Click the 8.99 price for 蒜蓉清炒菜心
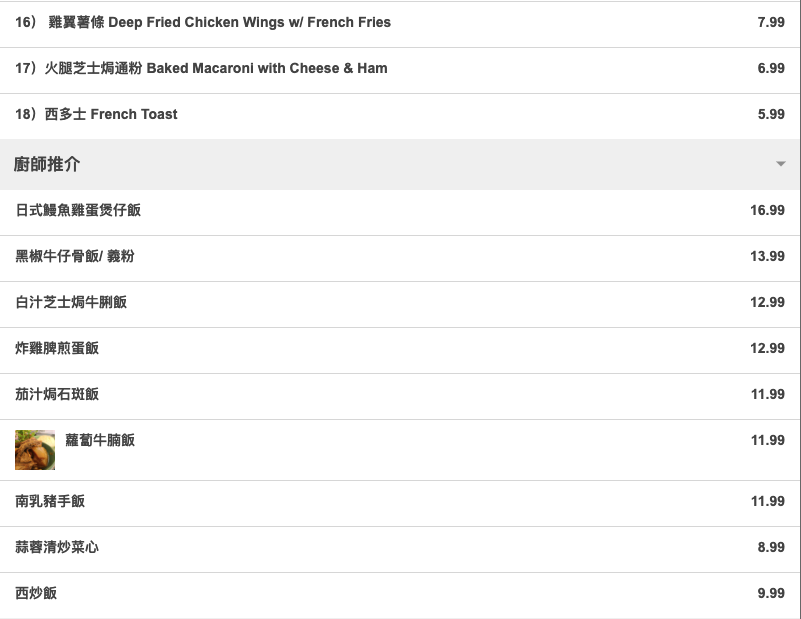801x619 pixels. 771,547
